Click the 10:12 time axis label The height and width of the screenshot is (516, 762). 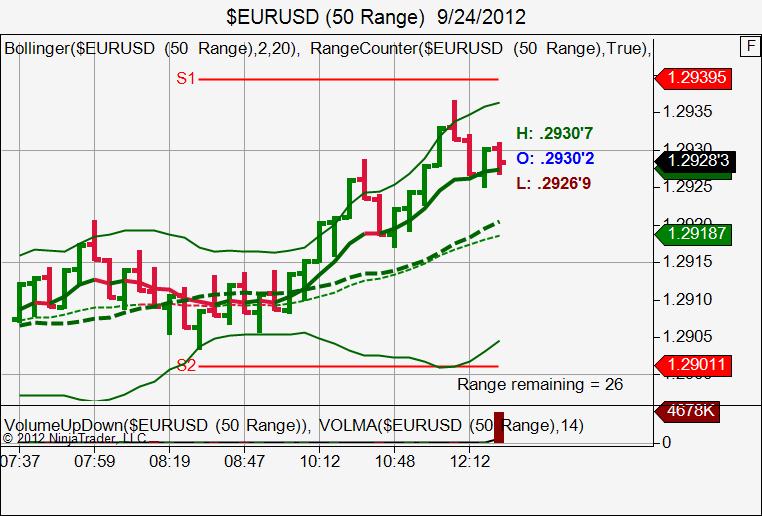click(320, 461)
